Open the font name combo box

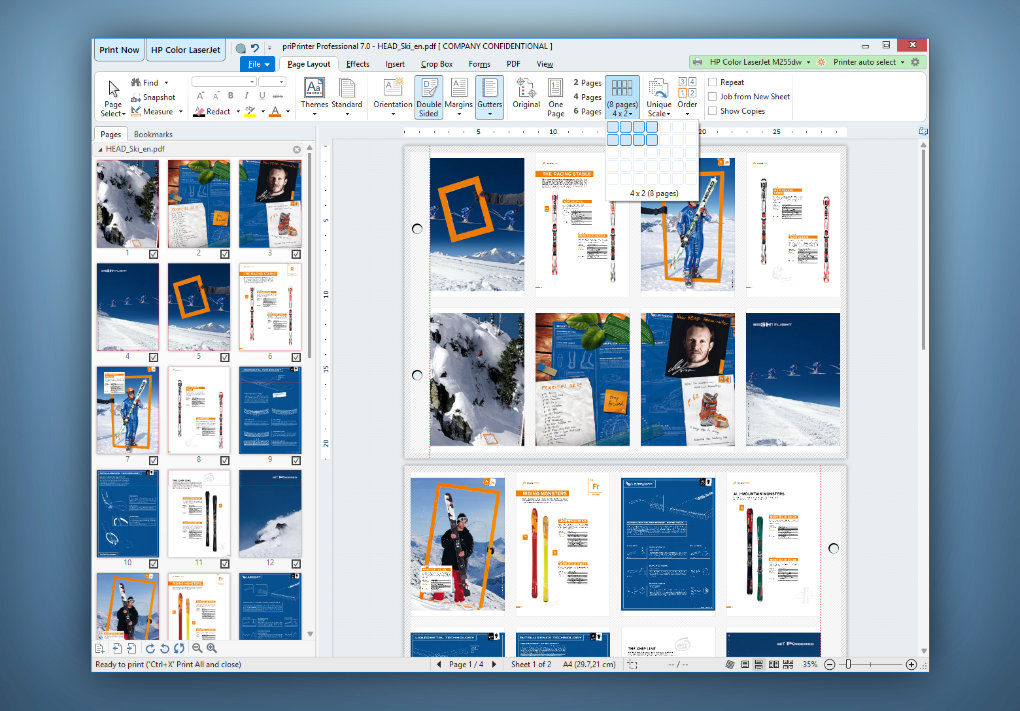[x=224, y=82]
